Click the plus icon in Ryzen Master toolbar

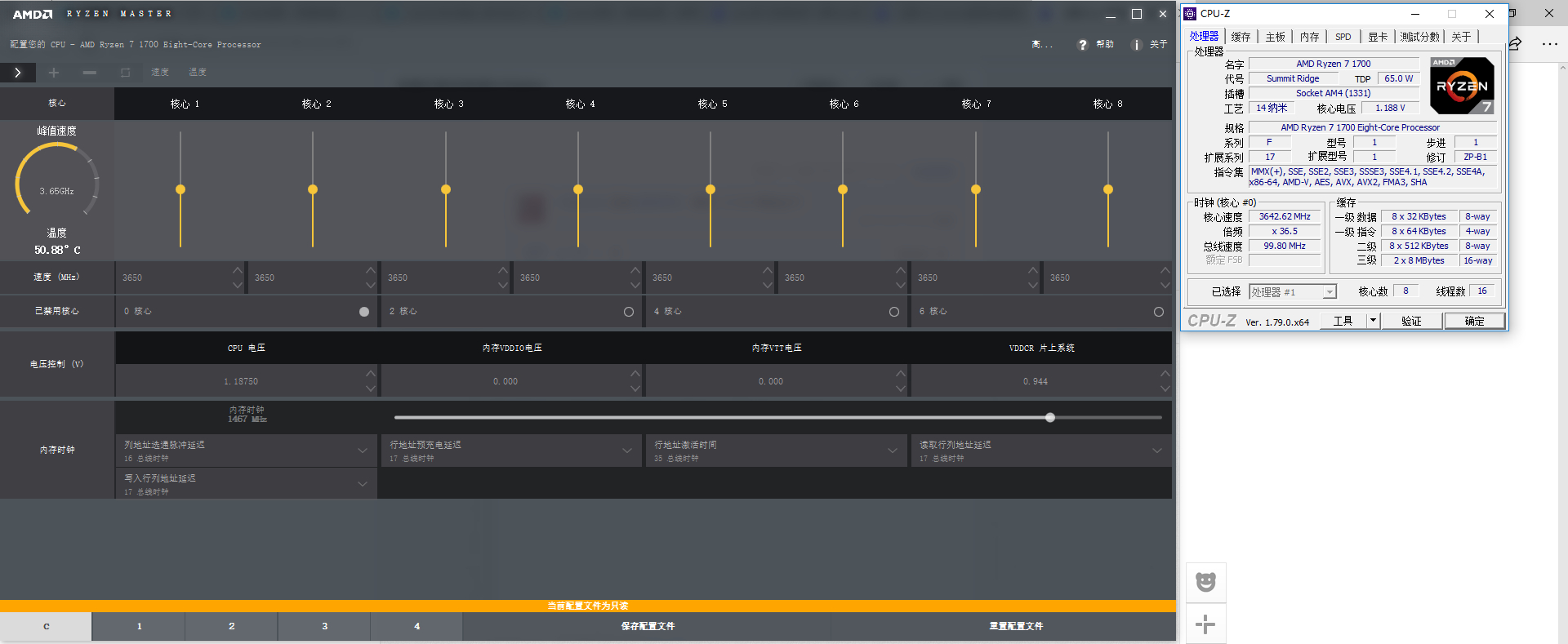coord(54,73)
